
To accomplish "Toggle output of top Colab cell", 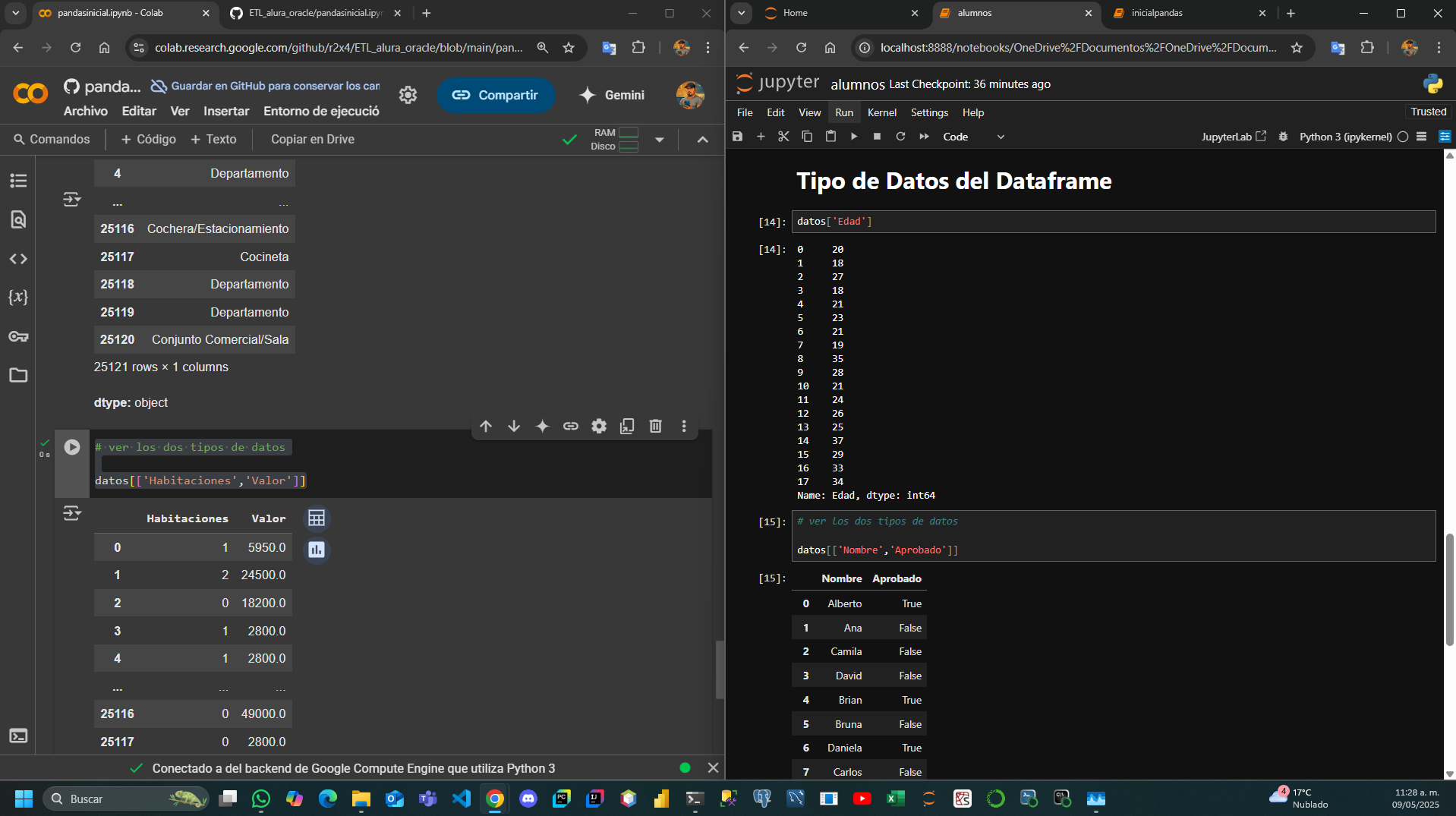I will [x=72, y=200].
